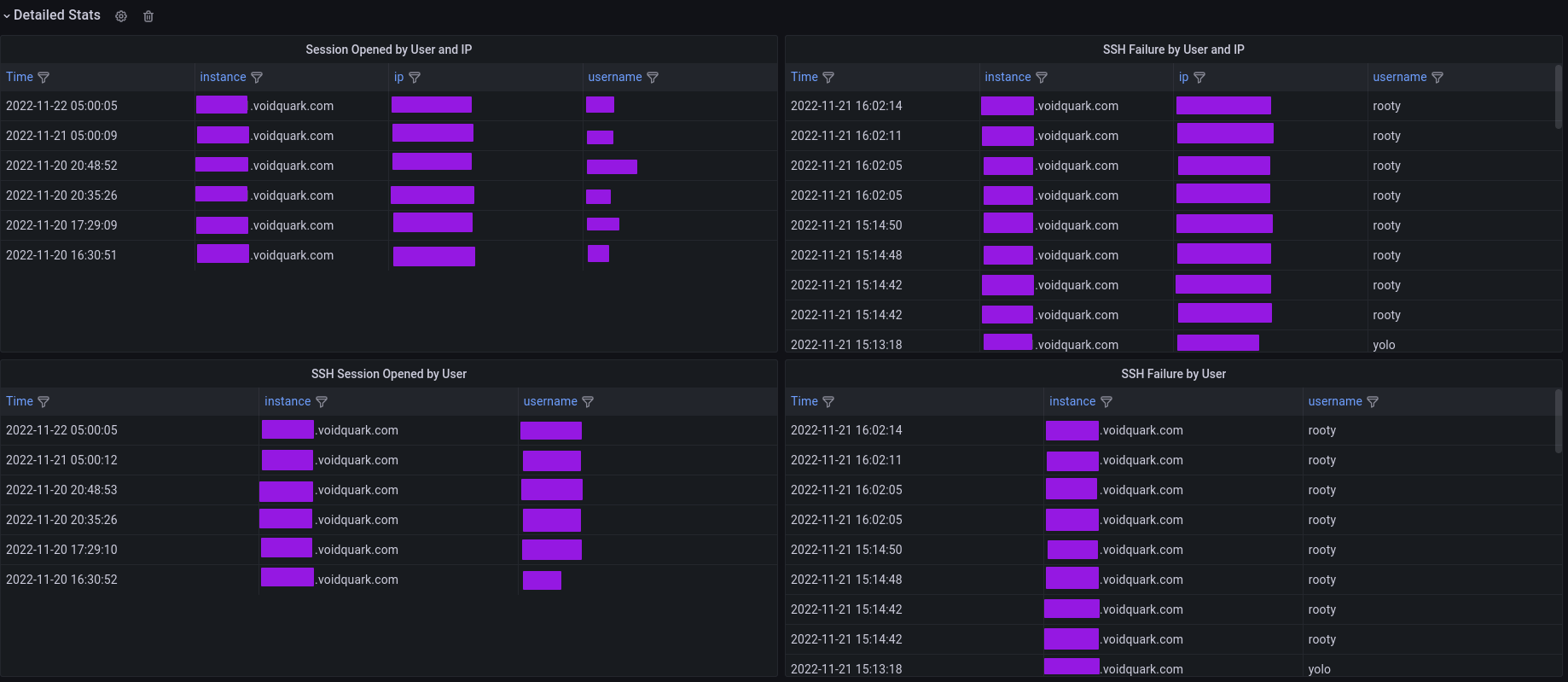Filter ip column in SSH Failure by User and IP
This screenshot has width=1568, height=682.
pos(1199,78)
